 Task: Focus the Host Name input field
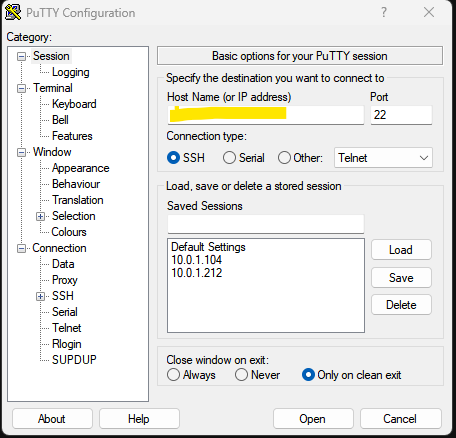click(266, 115)
